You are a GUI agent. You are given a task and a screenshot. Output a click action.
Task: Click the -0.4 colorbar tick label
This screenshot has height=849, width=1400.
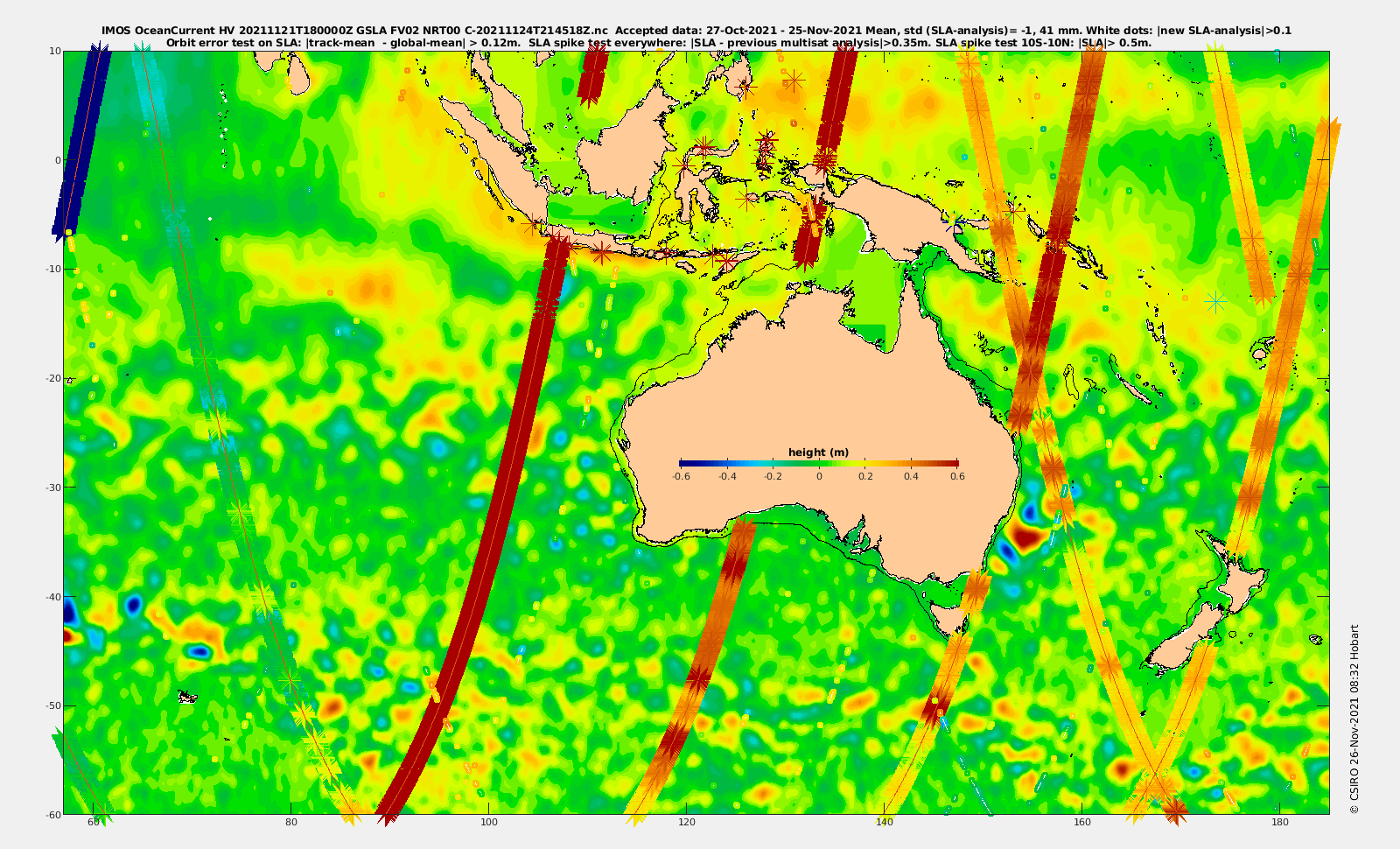727,477
